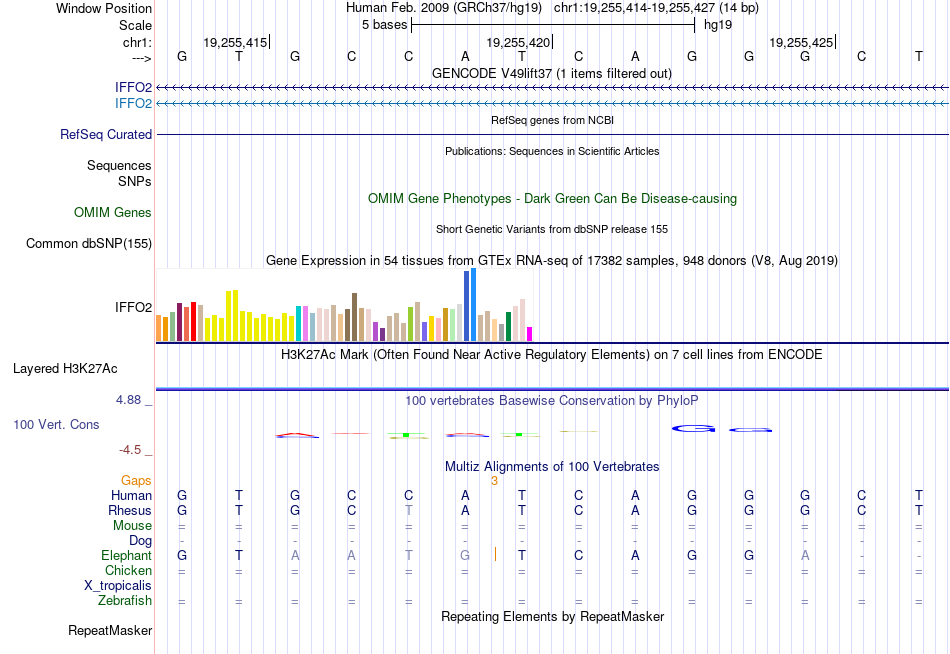The height and width of the screenshot is (654, 950).
Task: Click Short Genetic Variants from dbSNP title
Action: pyautogui.click(x=552, y=229)
